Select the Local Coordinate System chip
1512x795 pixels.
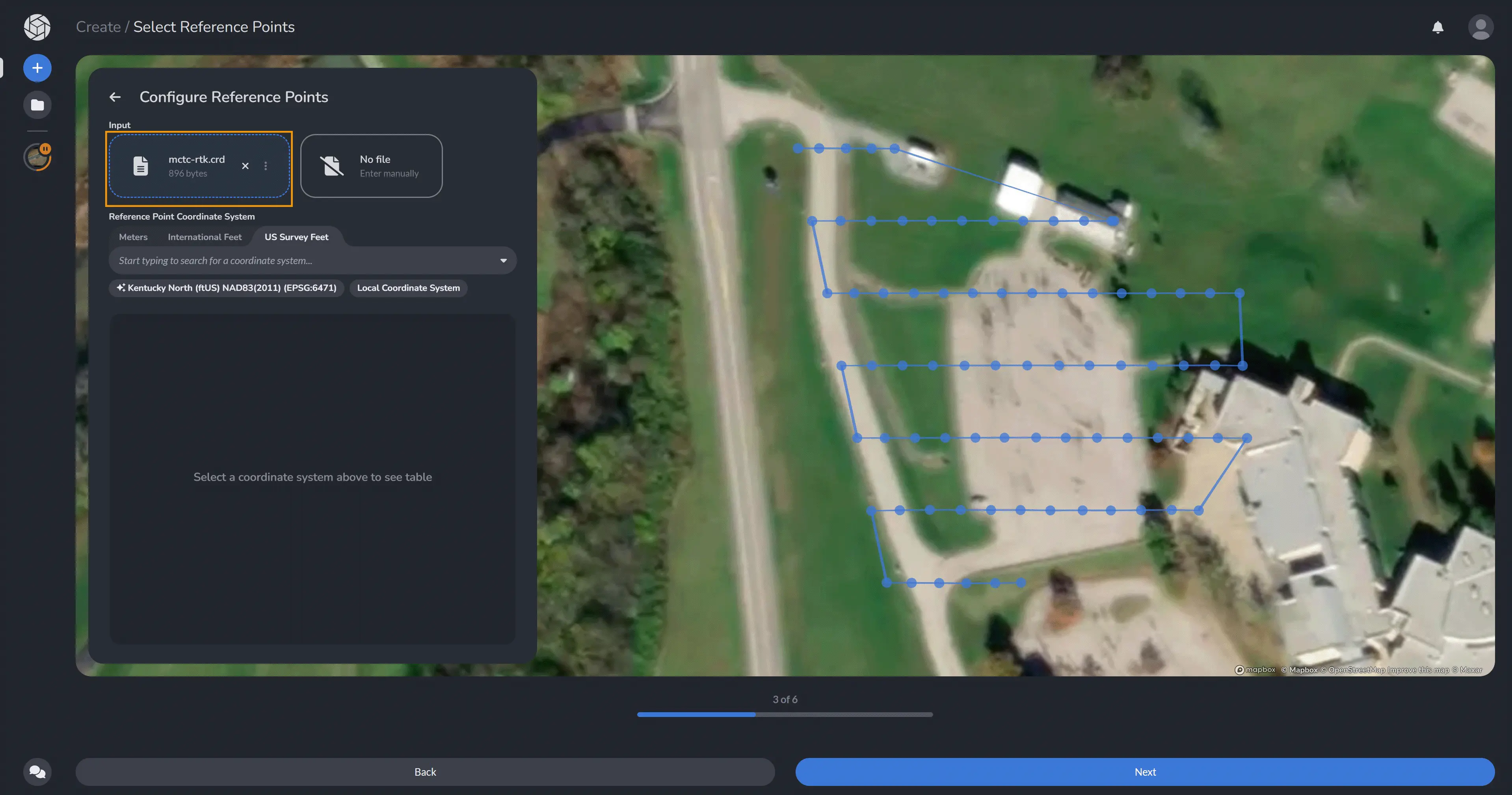408,288
